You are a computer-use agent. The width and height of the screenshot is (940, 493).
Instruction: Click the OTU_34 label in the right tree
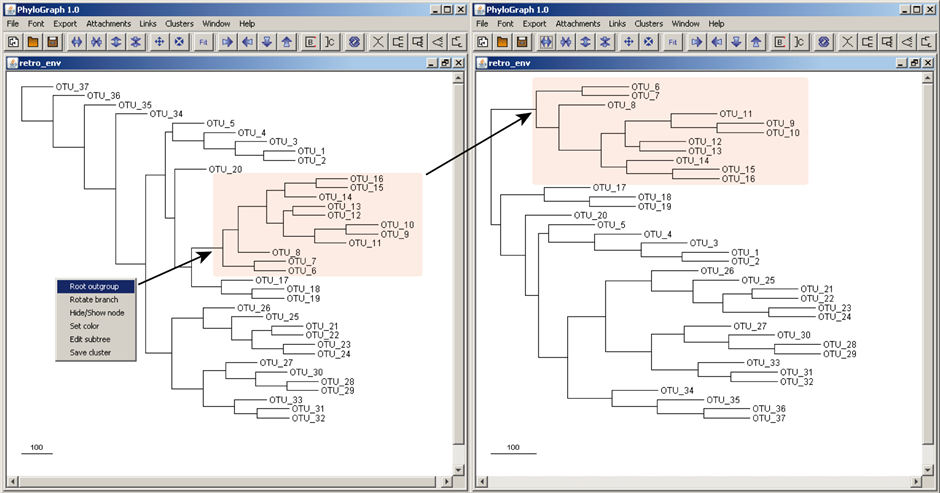[676, 390]
